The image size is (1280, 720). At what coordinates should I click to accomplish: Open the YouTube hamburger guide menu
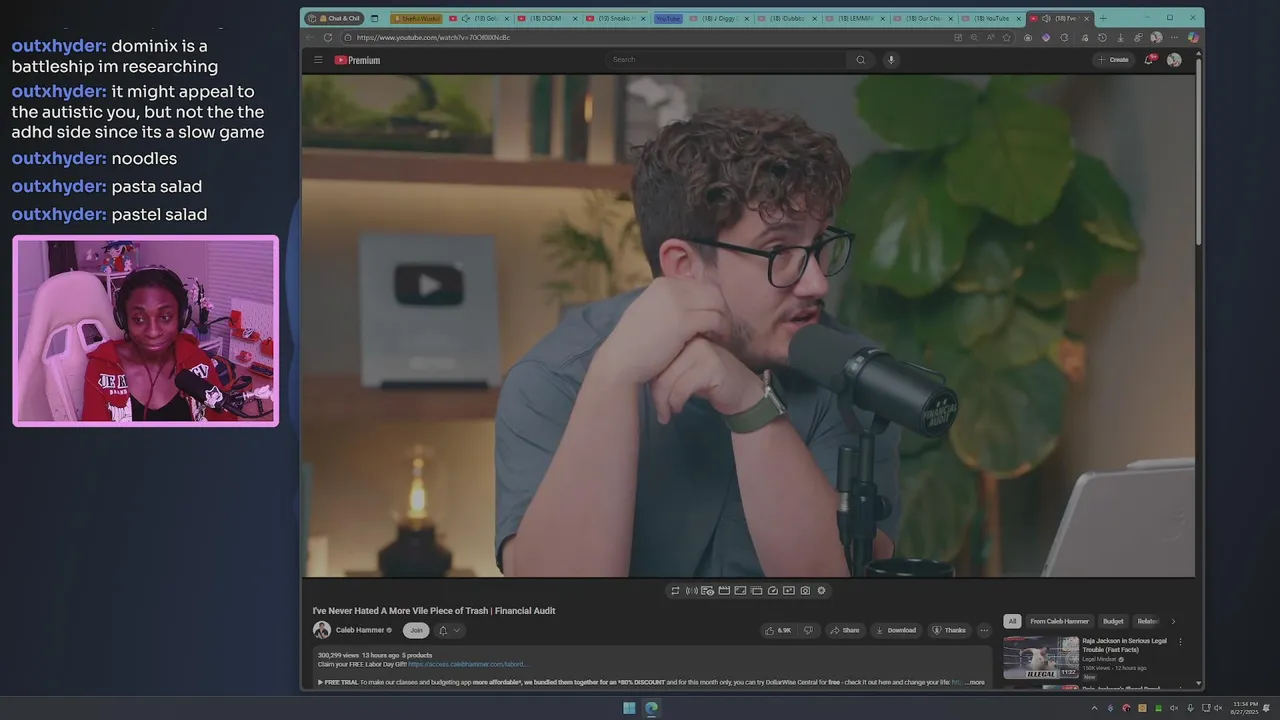click(x=318, y=60)
